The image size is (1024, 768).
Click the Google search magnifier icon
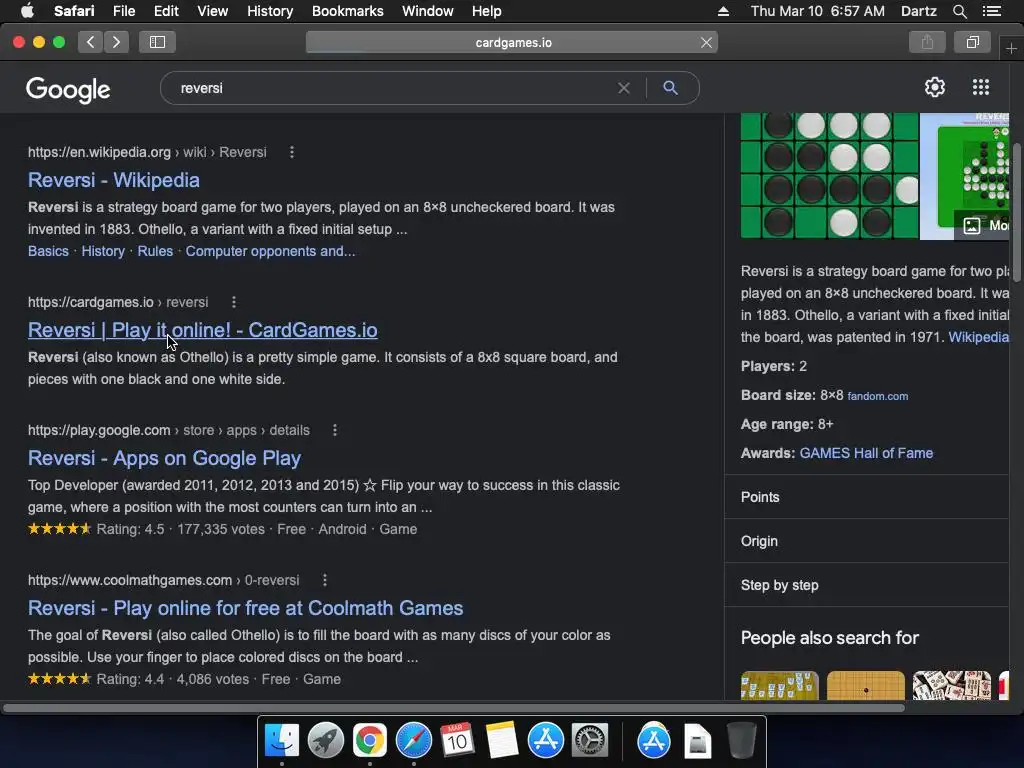(x=670, y=88)
